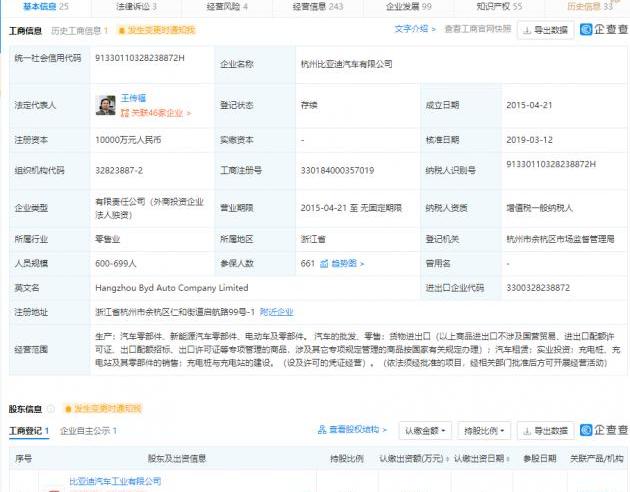Click legal representative name 王传福
Viewport: 630px width, 492px height.
click(x=133, y=98)
